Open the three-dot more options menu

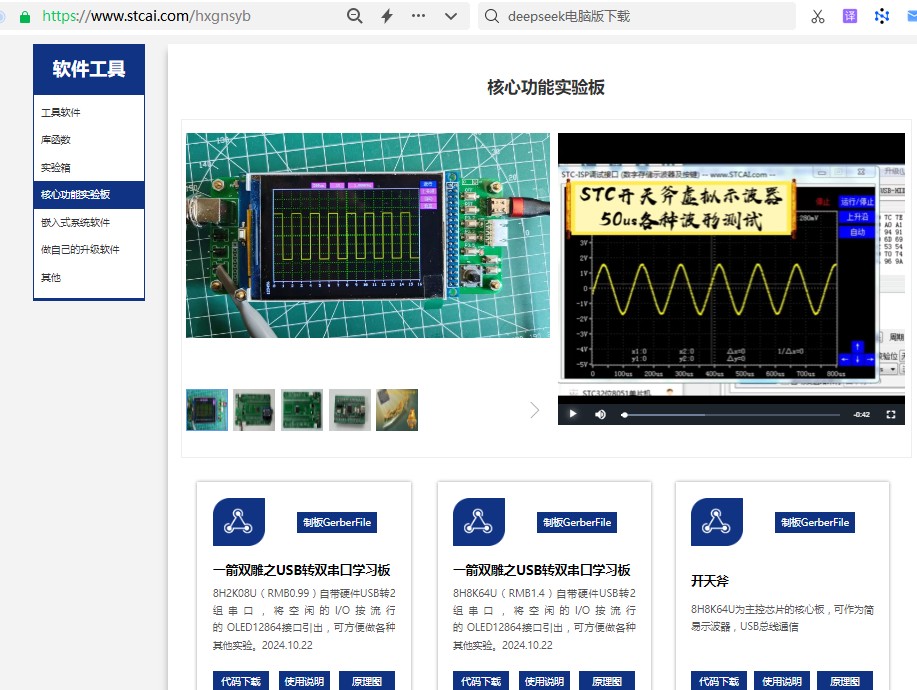418,16
